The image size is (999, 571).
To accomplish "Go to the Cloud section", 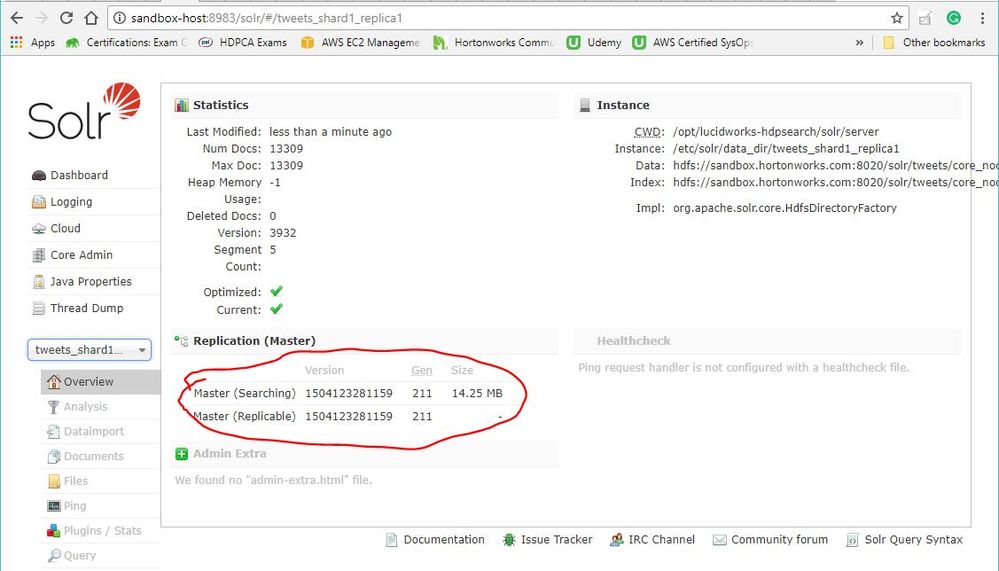I will click(x=65, y=228).
